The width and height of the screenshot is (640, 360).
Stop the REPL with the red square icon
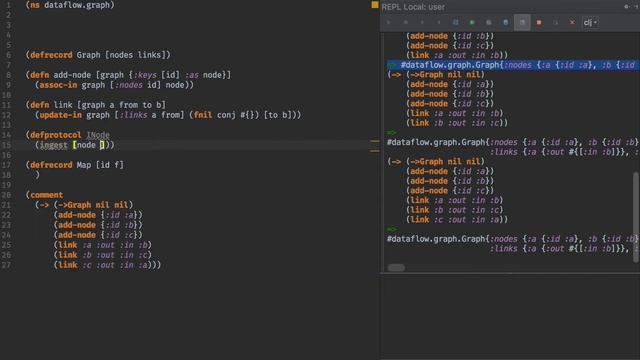[539, 22]
